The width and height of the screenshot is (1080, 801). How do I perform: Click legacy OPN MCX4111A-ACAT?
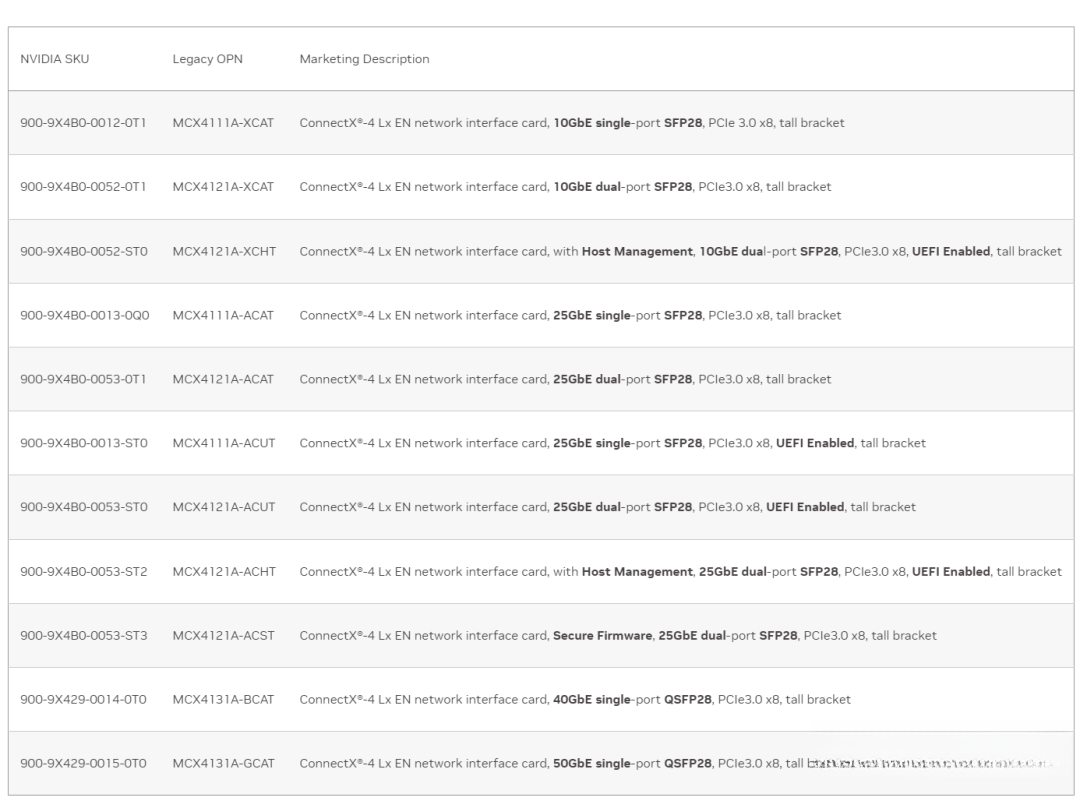point(223,315)
